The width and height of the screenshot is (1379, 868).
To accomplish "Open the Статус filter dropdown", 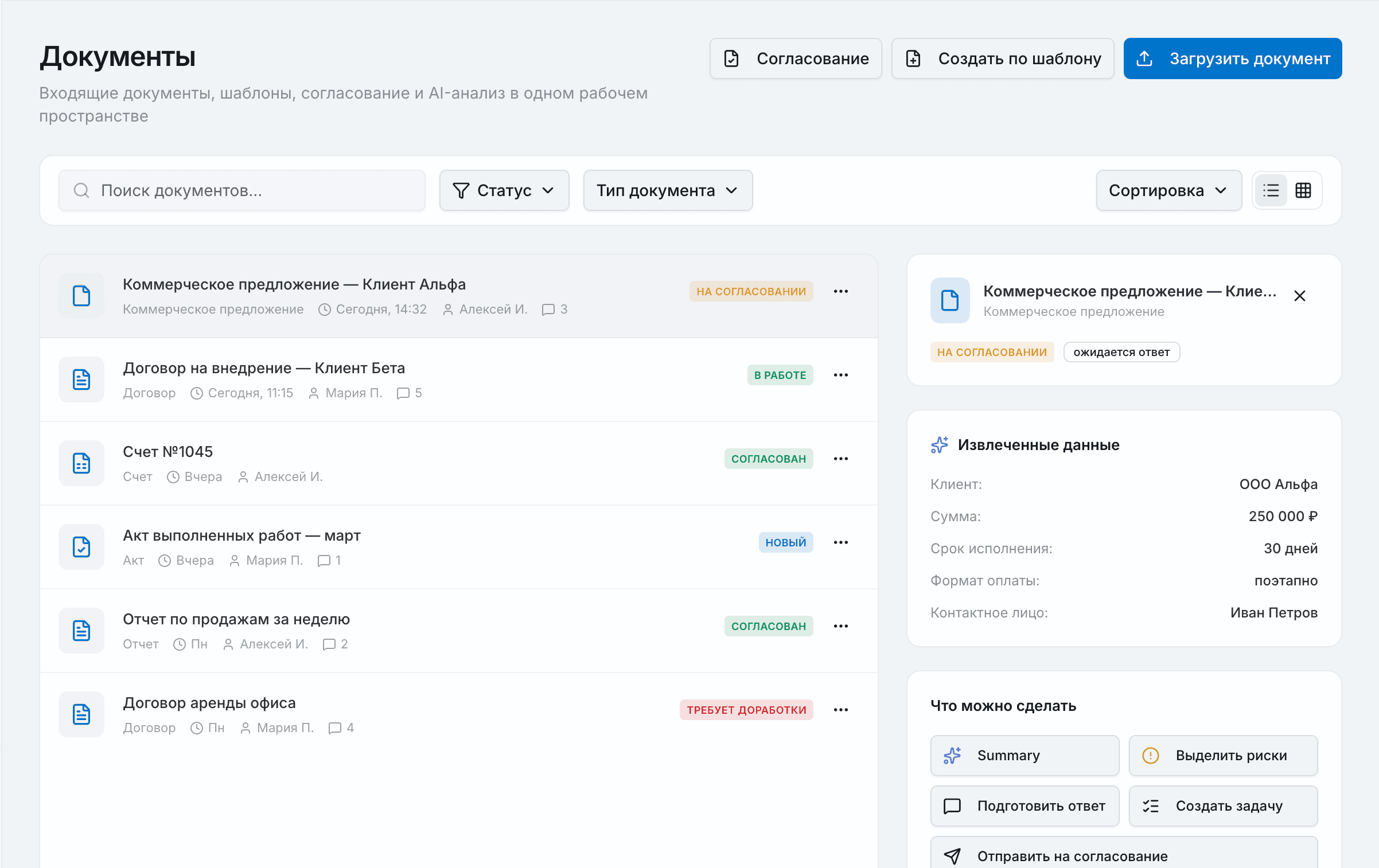I will [504, 190].
